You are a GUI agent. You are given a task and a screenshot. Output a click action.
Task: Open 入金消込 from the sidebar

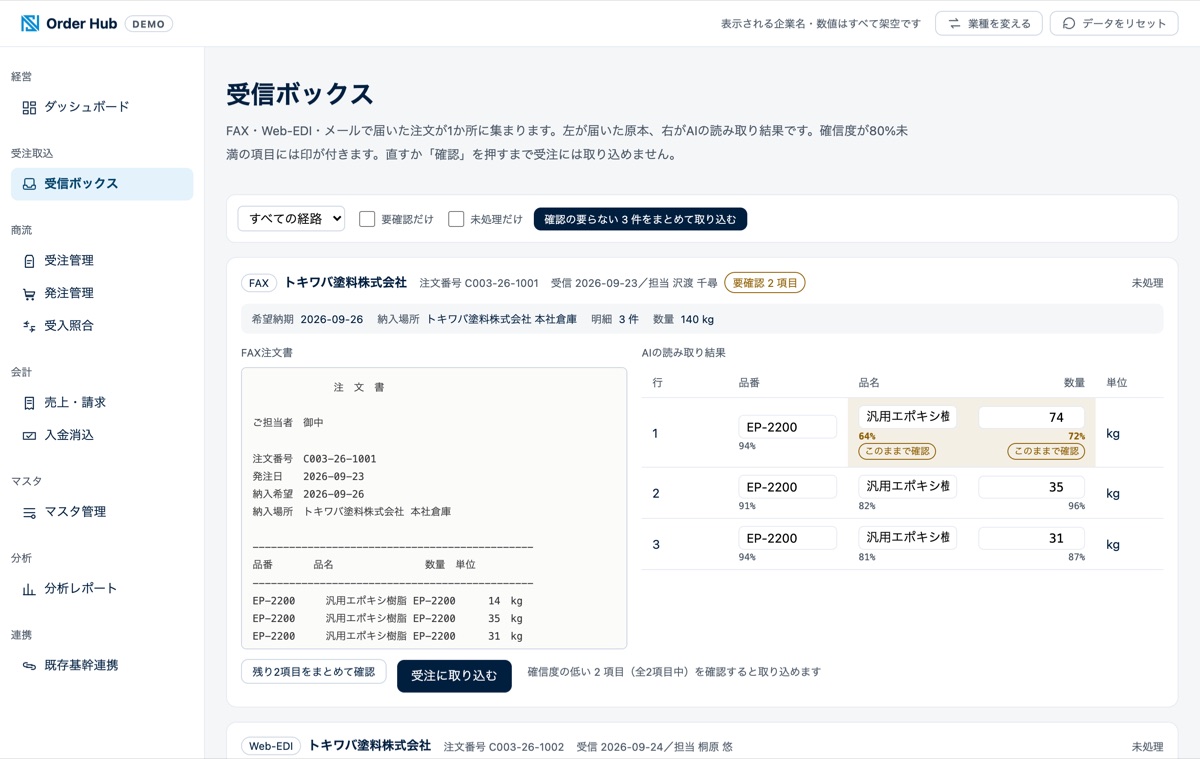click(x=102, y=435)
